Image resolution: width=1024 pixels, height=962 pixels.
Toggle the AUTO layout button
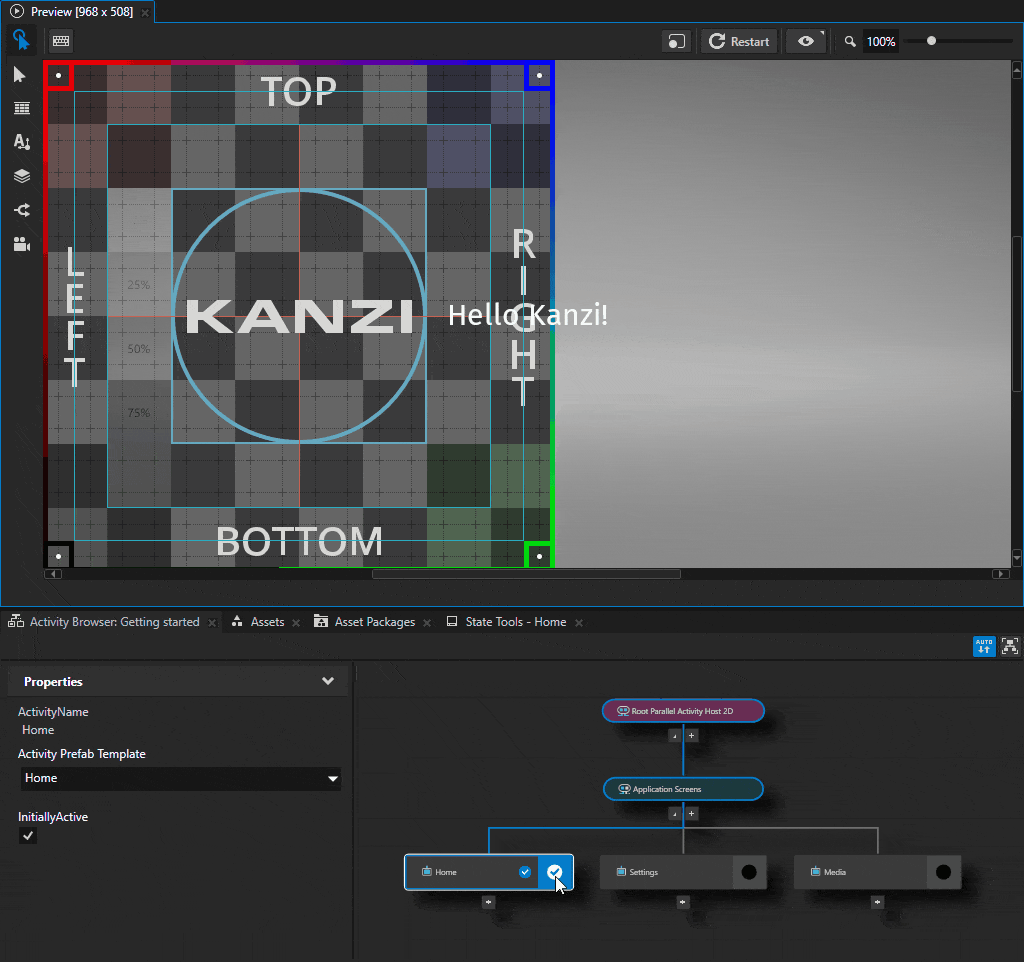click(x=984, y=646)
